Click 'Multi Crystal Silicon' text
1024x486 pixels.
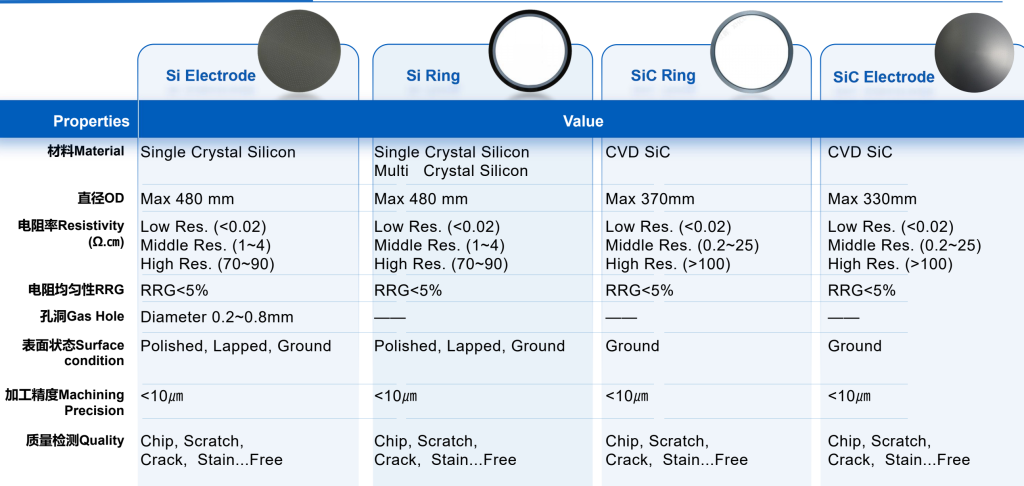tap(451, 171)
